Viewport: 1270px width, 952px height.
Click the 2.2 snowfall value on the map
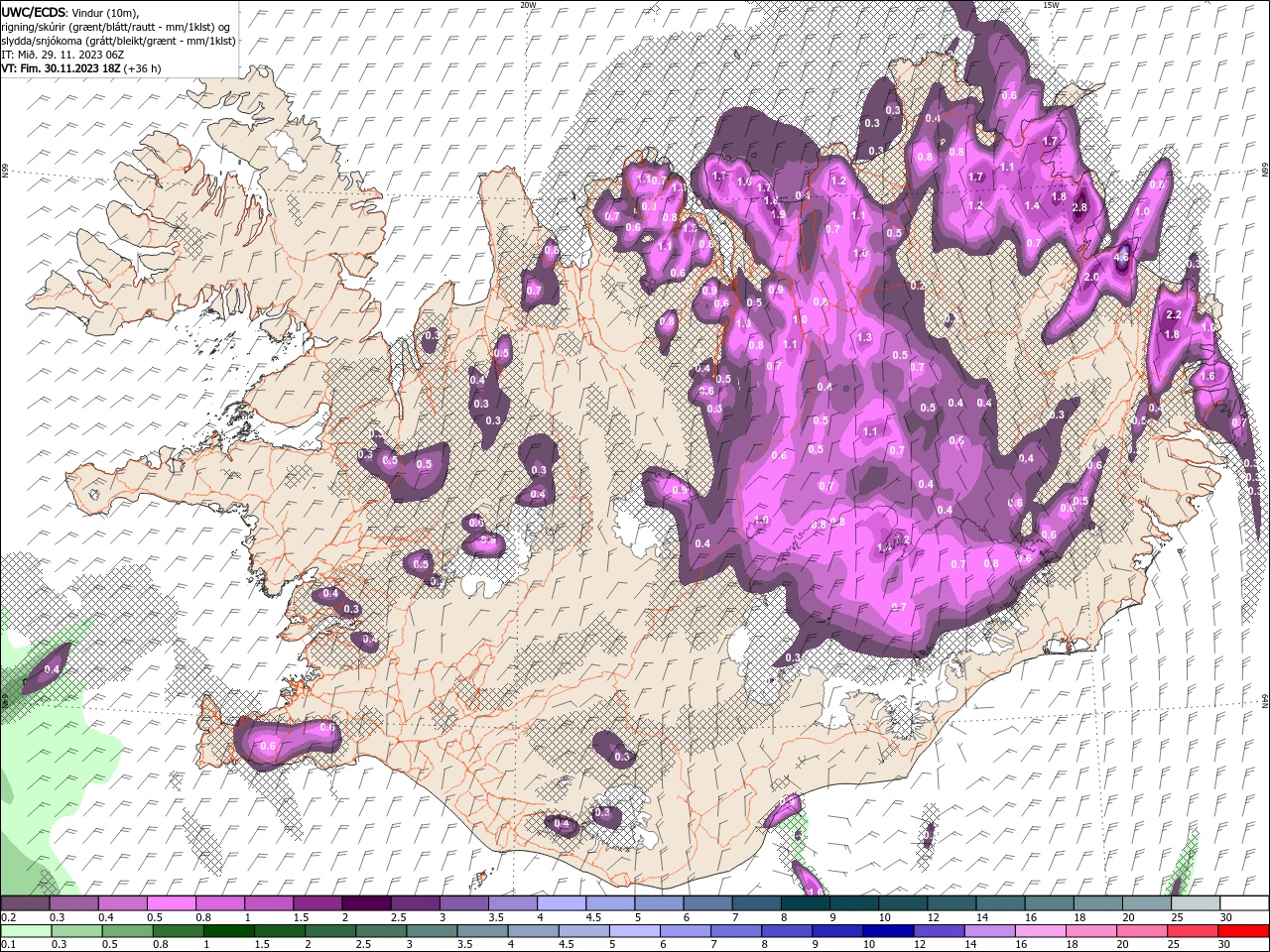[x=1173, y=314]
